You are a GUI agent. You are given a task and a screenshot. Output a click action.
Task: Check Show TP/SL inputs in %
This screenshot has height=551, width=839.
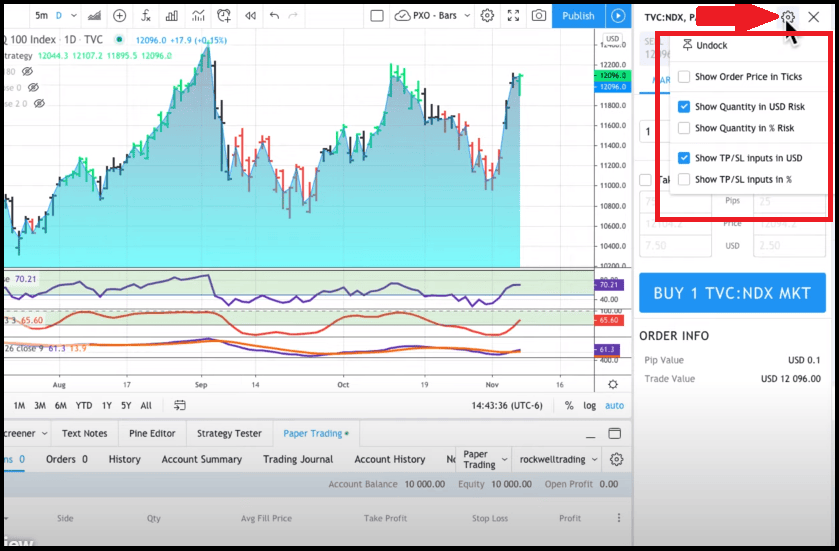(684, 179)
